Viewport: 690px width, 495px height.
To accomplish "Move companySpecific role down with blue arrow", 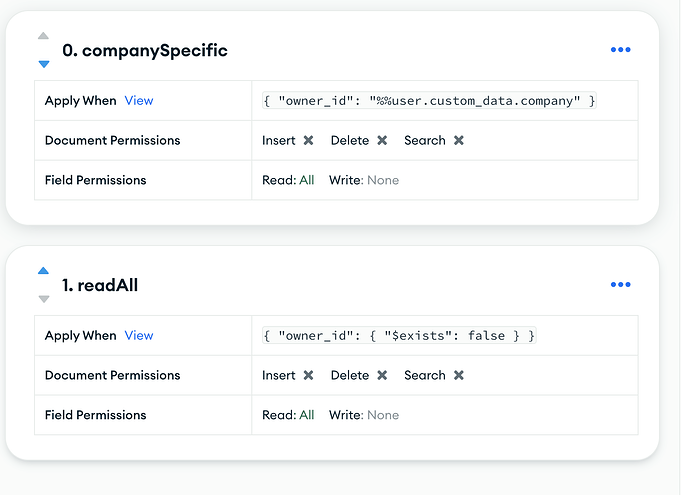I will point(43,64).
